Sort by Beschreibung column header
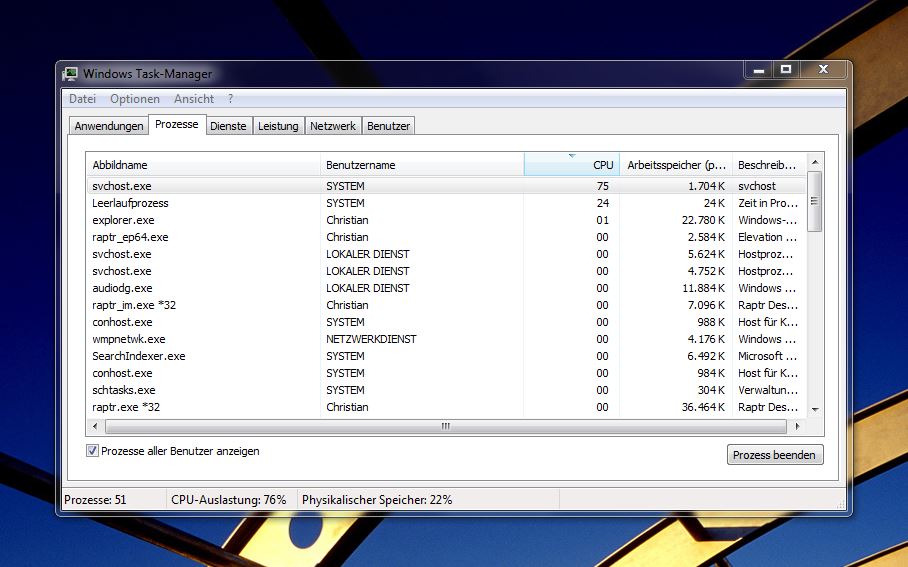This screenshot has height=567, width=908. (x=768, y=164)
